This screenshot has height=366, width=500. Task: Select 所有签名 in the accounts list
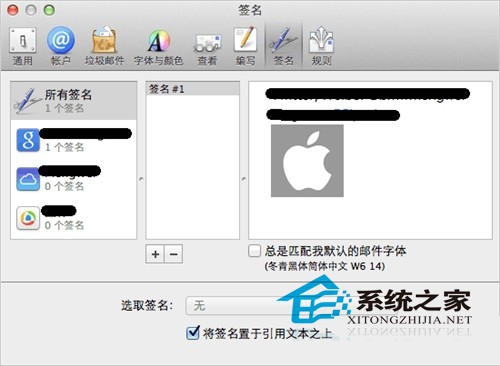(x=74, y=101)
